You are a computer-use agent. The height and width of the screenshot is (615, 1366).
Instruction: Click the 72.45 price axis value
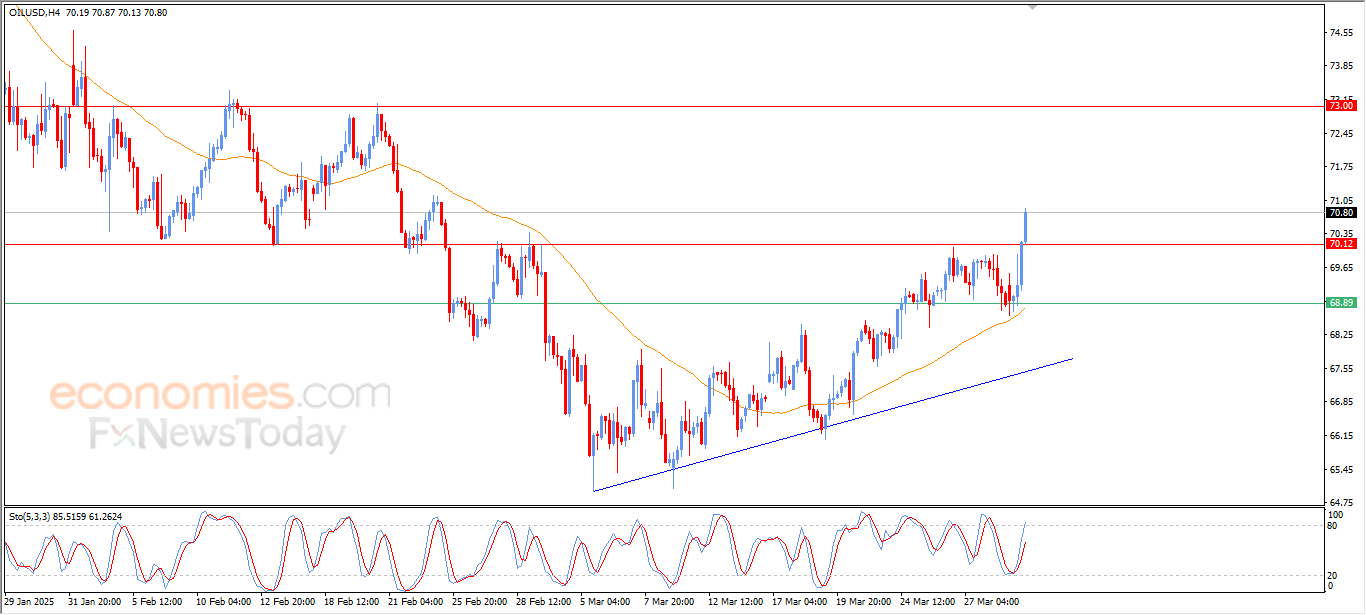coord(1341,134)
